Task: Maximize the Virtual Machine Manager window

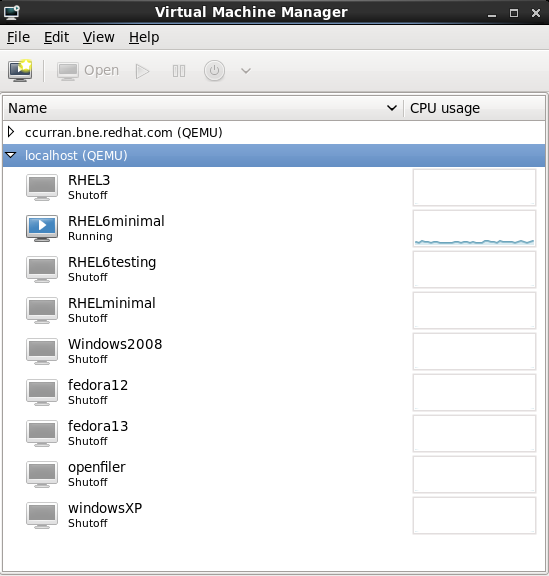Action: point(514,13)
